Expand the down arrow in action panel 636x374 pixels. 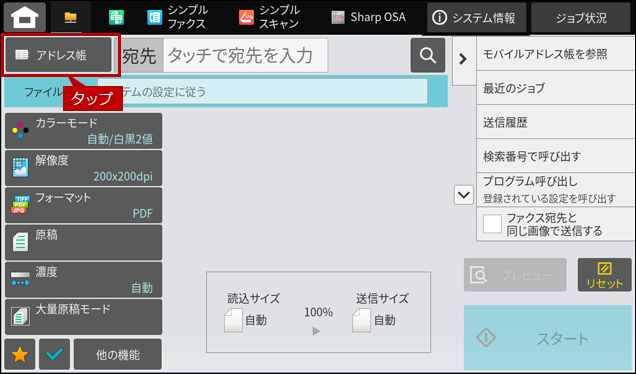tap(464, 195)
